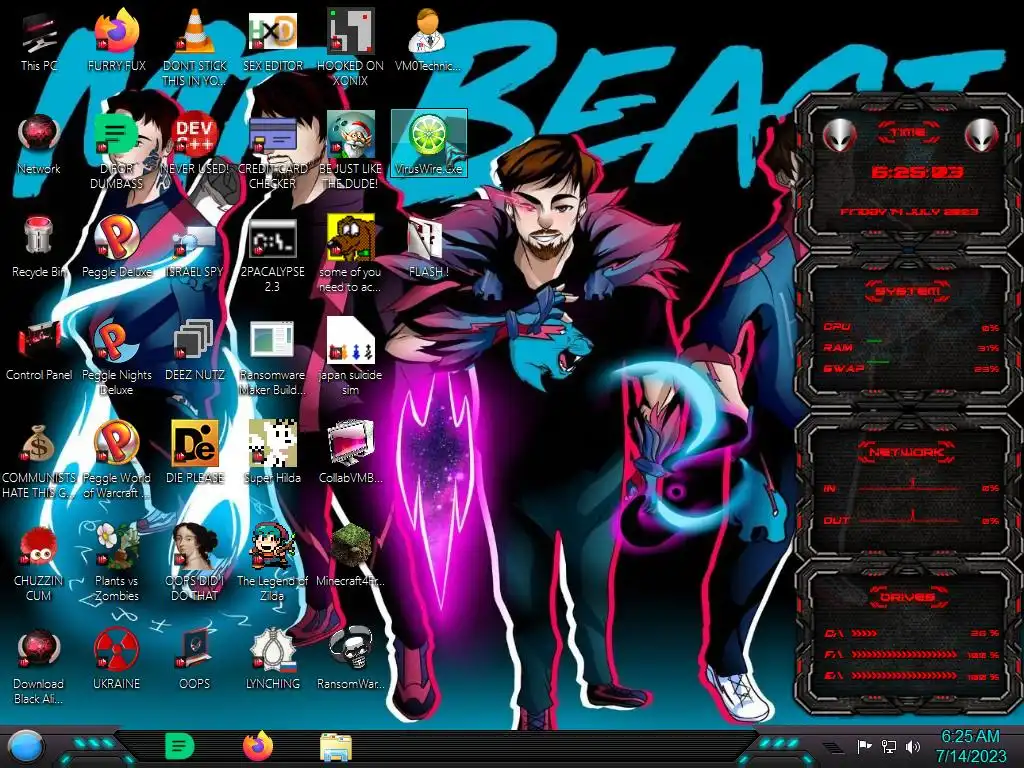The height and width of the screenshot is (768, 1024).
Task: Select the portrait icon OOPS DID I DO THAT
Action: click(194, 563)
